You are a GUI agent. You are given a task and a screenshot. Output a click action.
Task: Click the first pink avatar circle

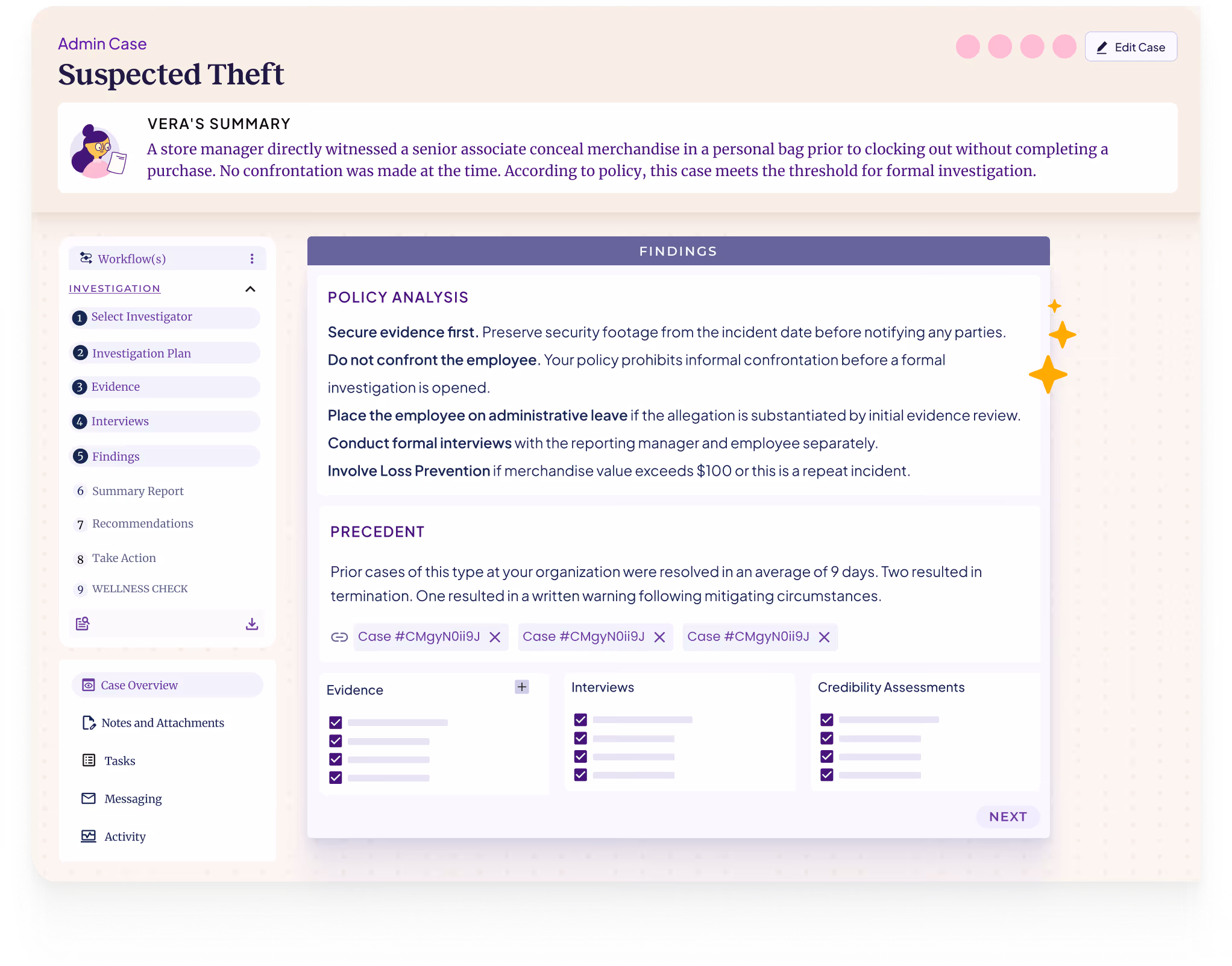point(967,46)
